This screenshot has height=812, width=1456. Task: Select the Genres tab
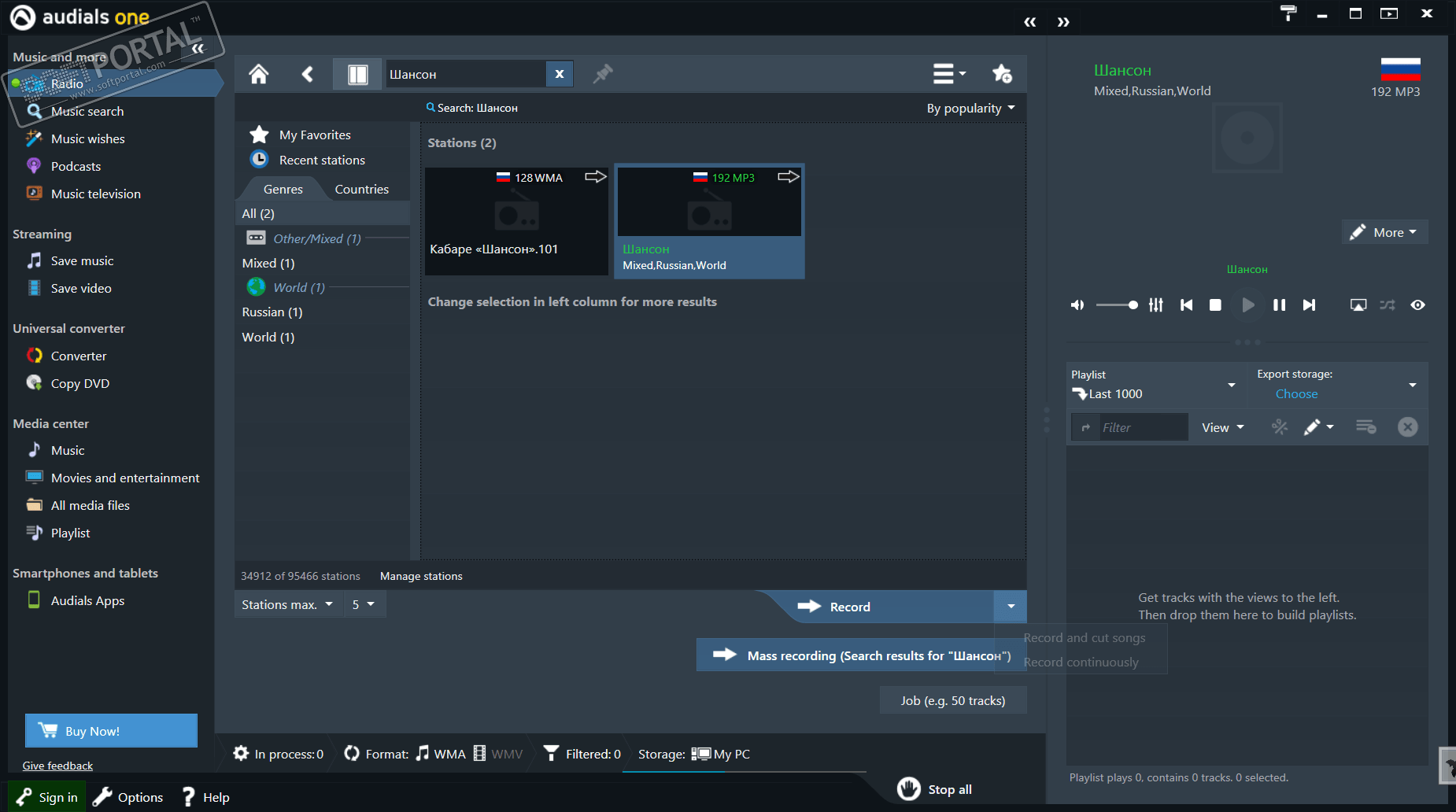click(283, 189)
